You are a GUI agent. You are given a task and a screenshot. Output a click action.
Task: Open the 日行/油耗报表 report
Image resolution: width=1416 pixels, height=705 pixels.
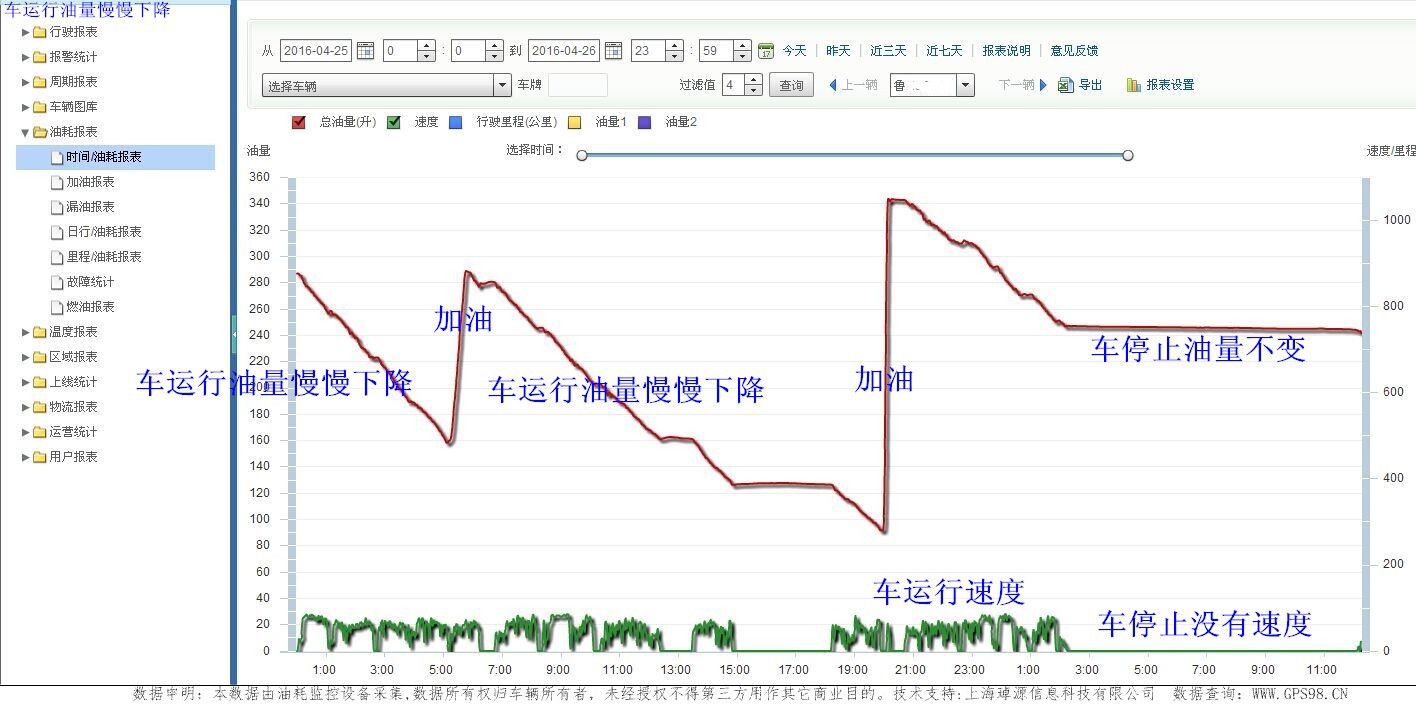coord(104,232)
